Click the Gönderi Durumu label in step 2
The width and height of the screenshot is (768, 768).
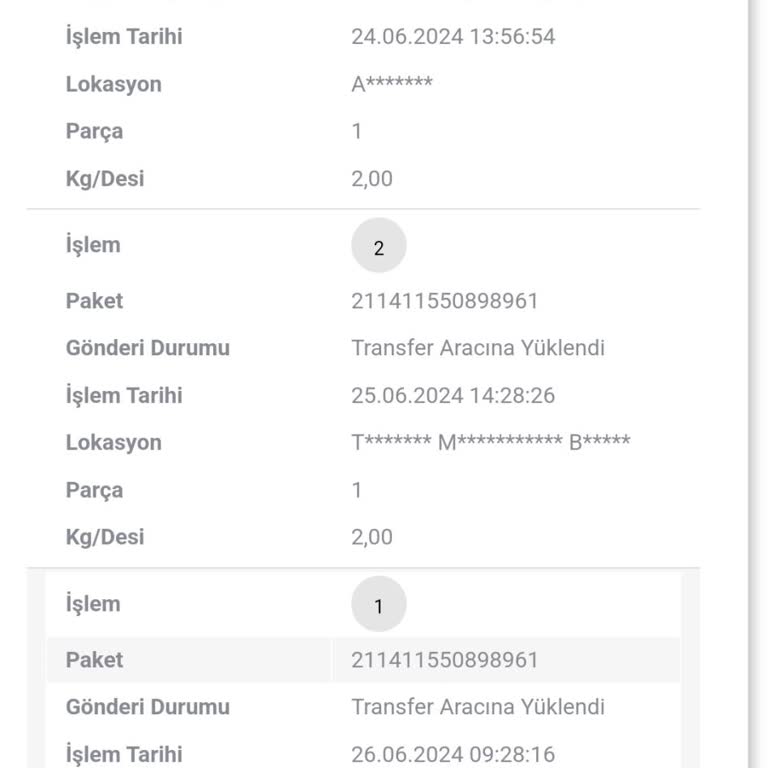(147, 348)
